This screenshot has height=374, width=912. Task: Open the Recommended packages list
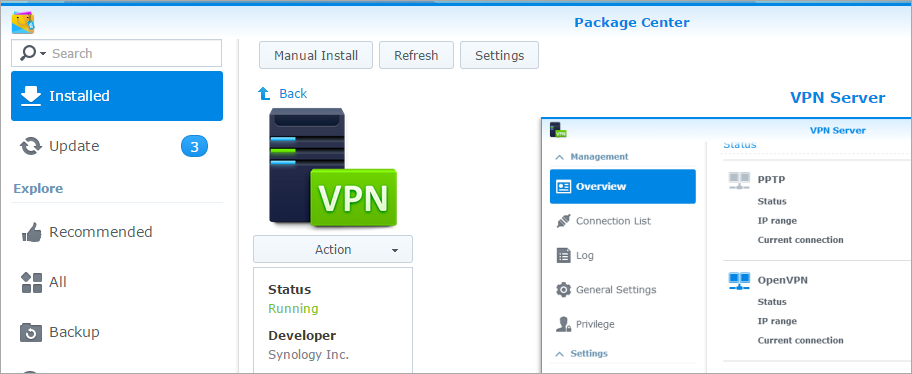click(117, 232)
